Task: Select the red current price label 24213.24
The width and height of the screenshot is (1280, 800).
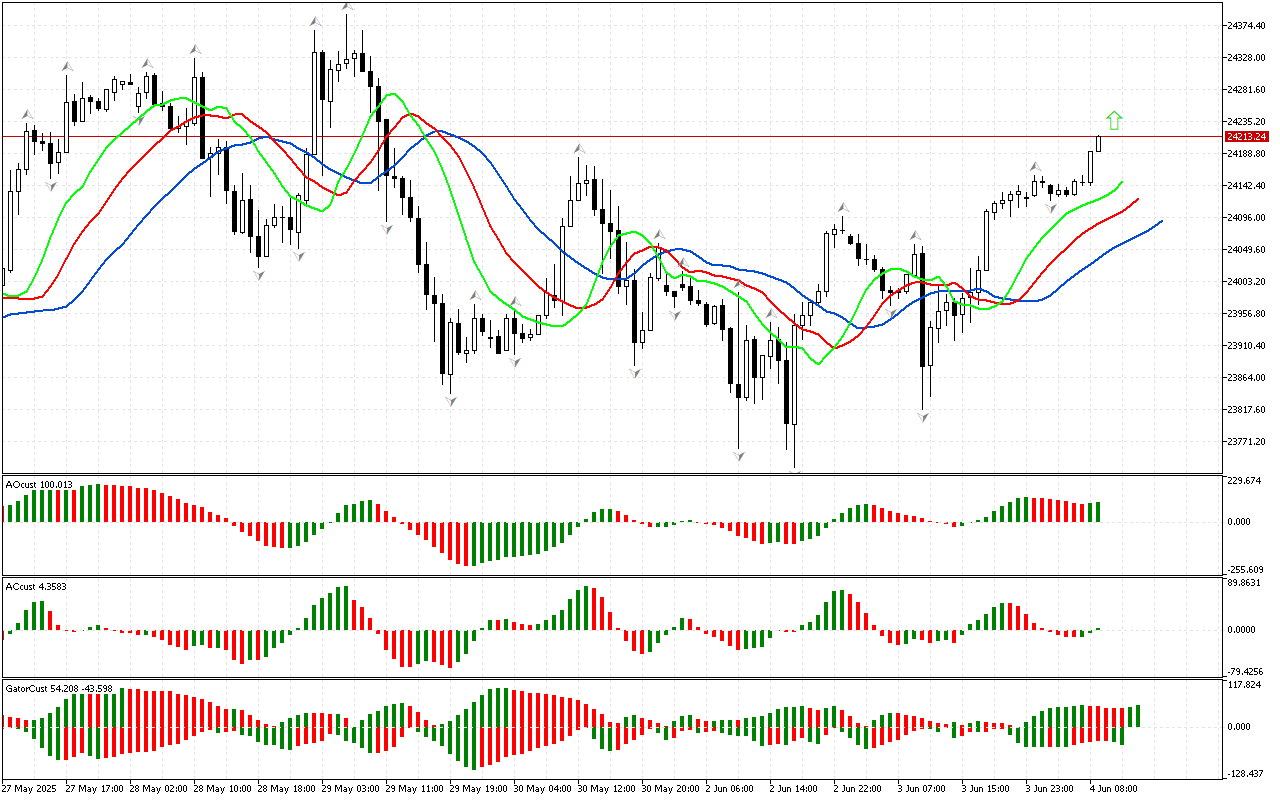Action: click(1246, 136)
